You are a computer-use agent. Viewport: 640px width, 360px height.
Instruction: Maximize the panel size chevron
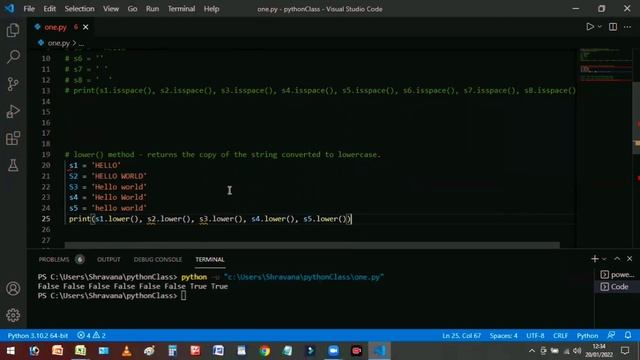pos(617,259)
